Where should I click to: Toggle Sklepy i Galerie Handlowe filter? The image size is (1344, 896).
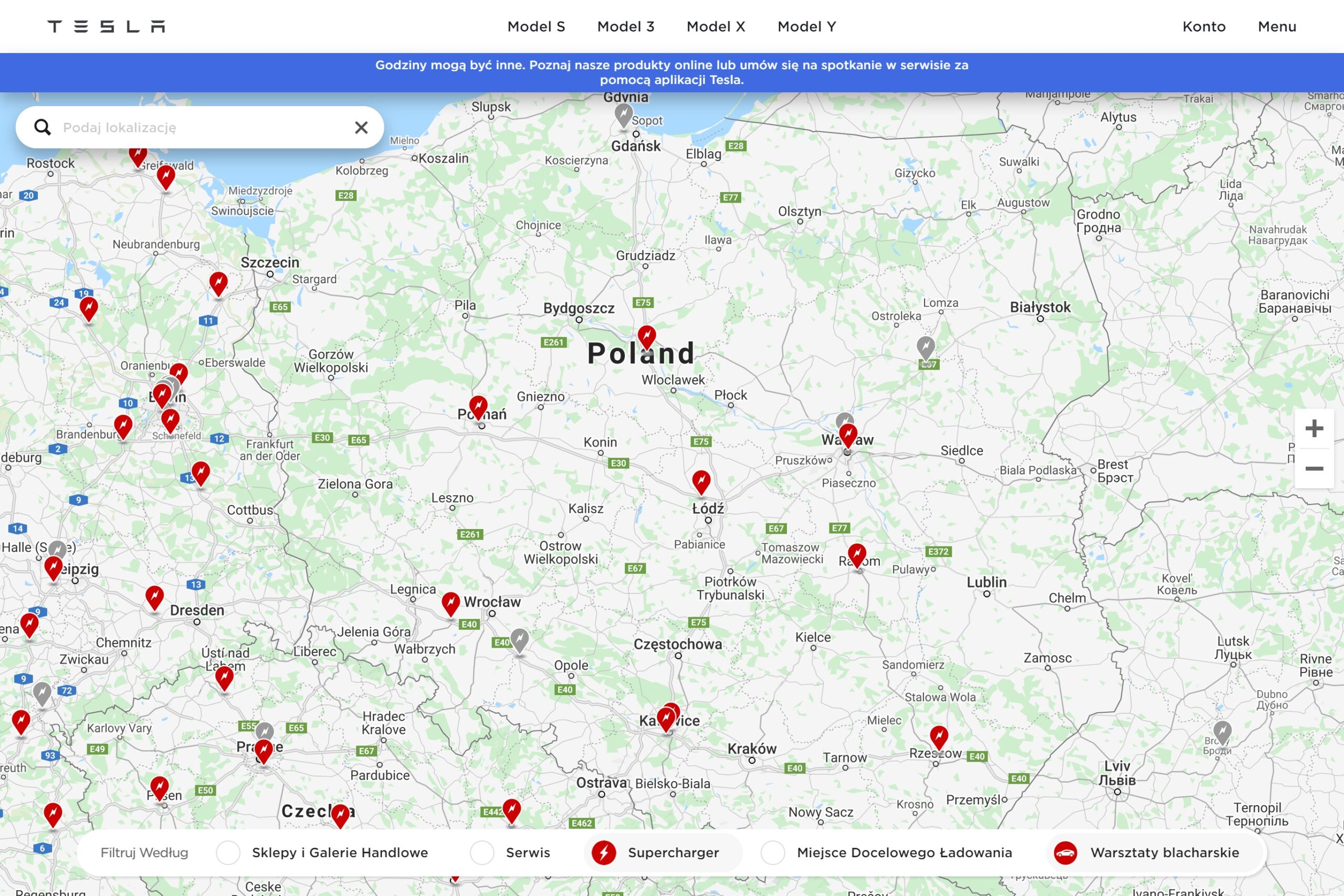pyautogui.click(x=322, y=852)
